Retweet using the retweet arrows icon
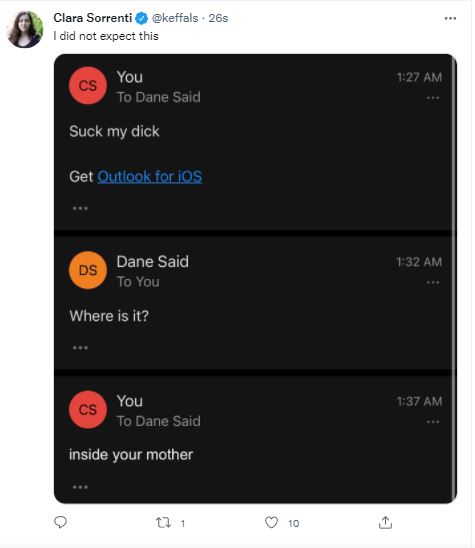Screen dimensions: 475x548 [163, 522]
